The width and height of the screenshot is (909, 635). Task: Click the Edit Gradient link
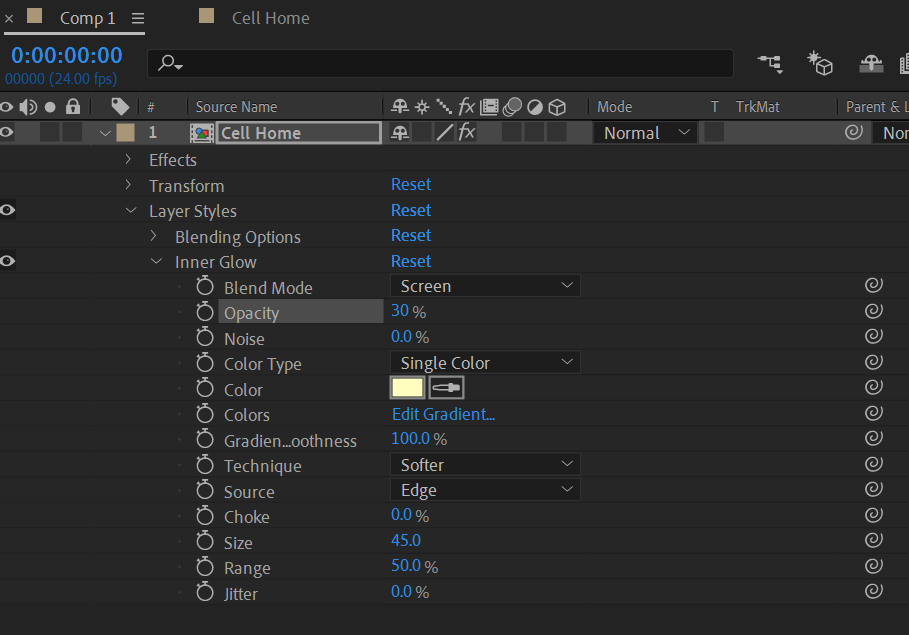point(443,414)
